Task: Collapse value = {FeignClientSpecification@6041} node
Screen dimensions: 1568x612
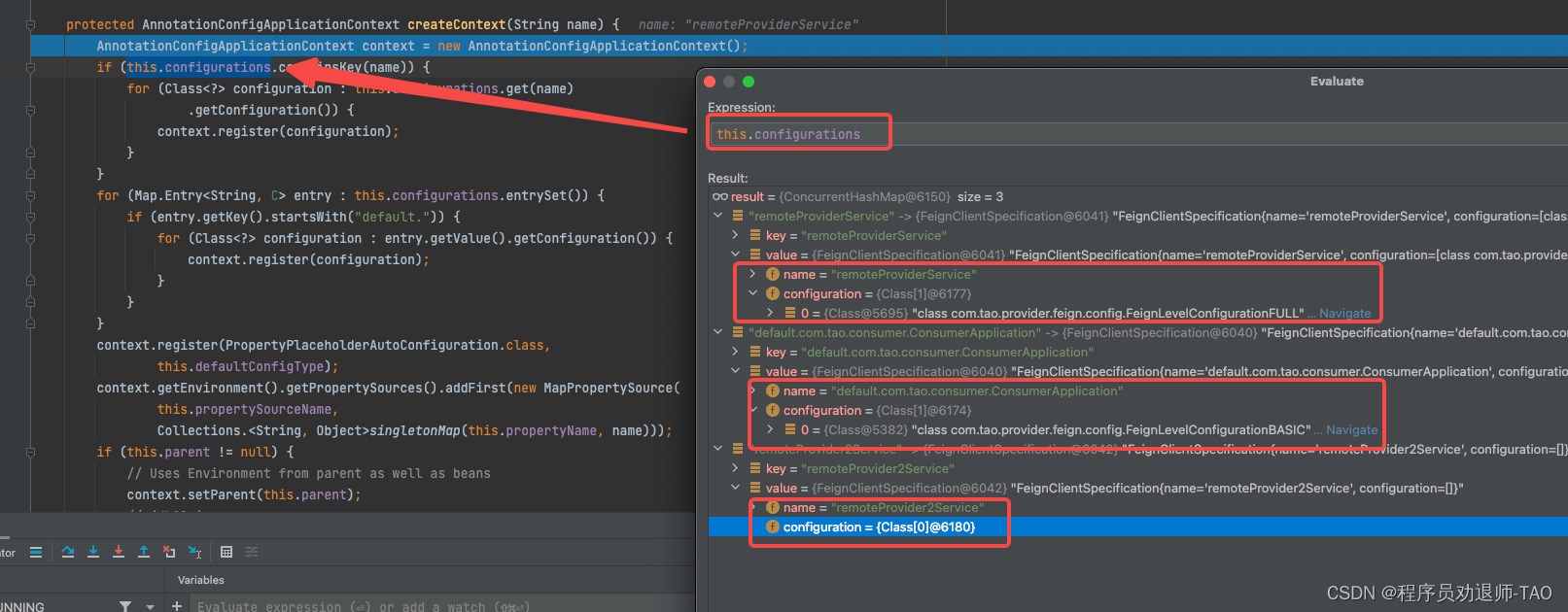Action: tap(736, 255)
